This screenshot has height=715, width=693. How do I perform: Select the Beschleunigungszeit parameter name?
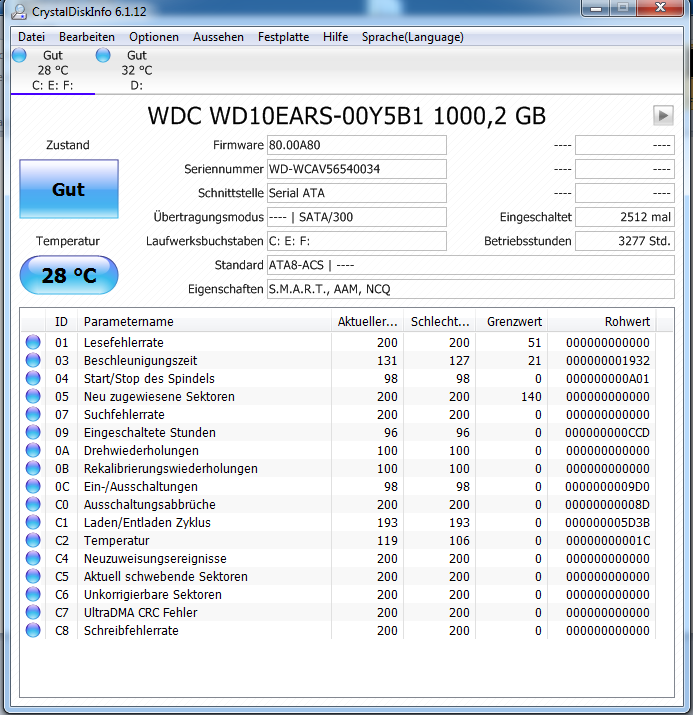[x=140, y=361]
